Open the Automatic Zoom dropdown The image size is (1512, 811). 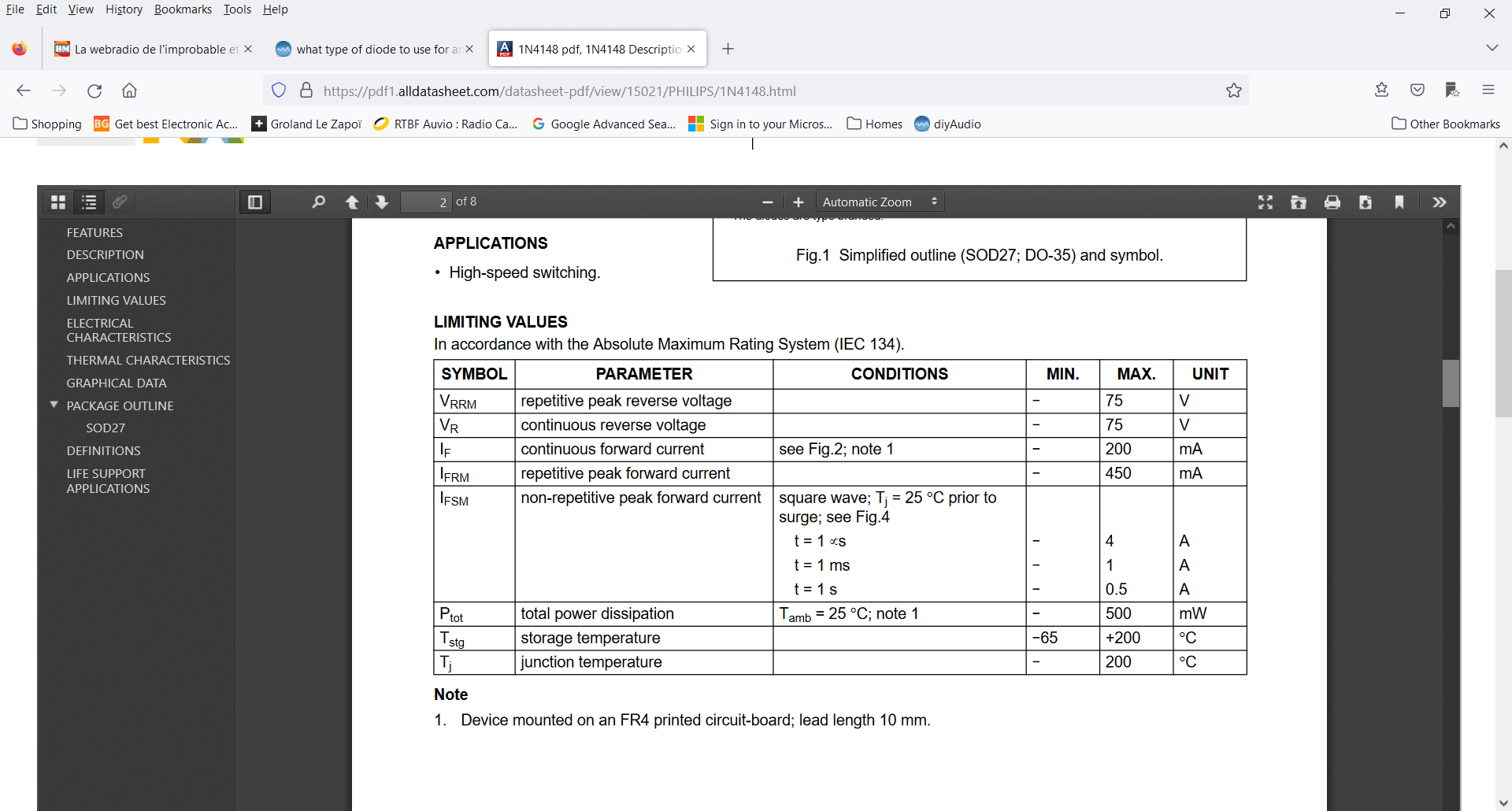tap(880, 202)
